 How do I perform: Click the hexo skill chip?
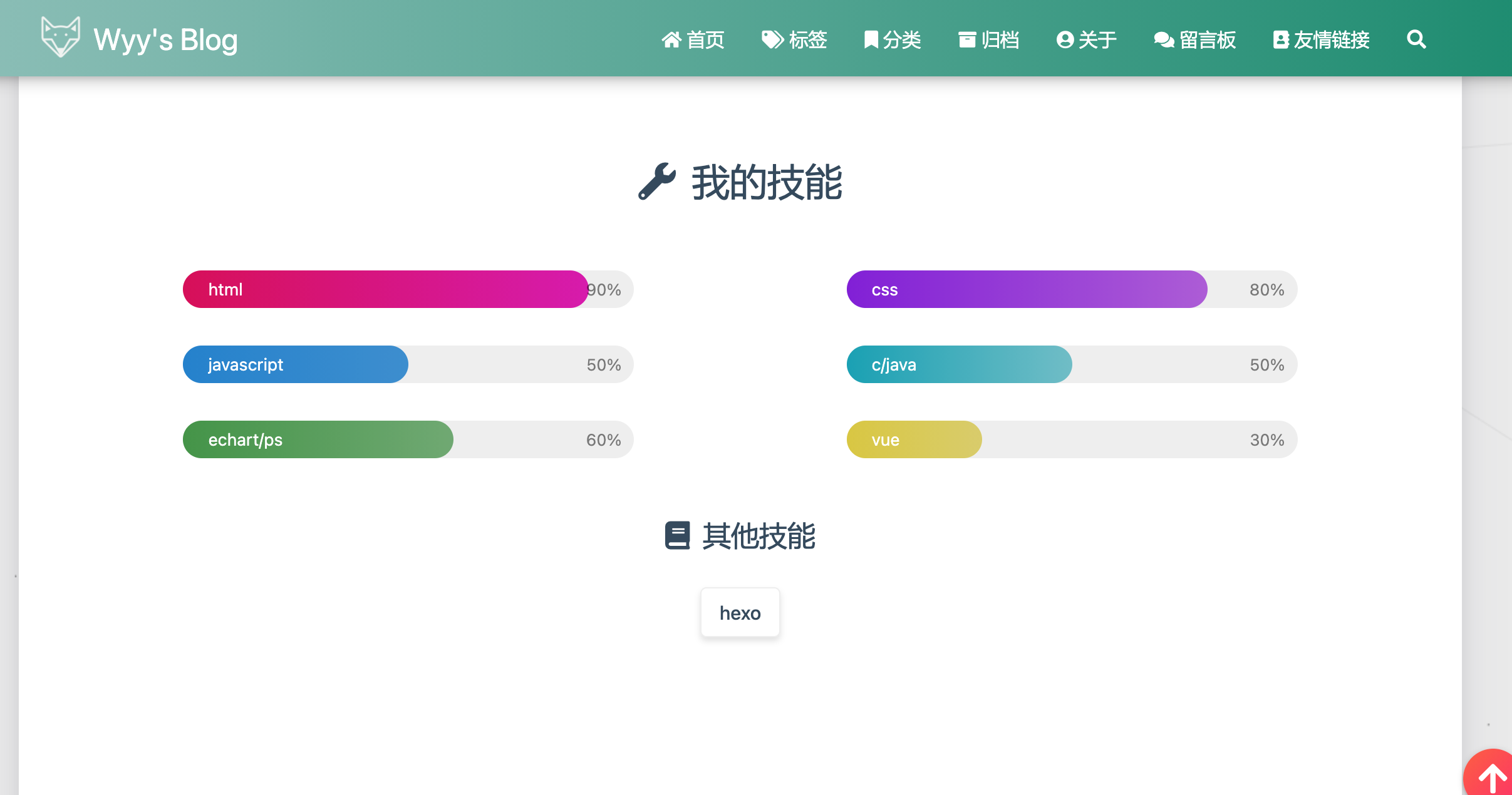[x=740, y=613]
